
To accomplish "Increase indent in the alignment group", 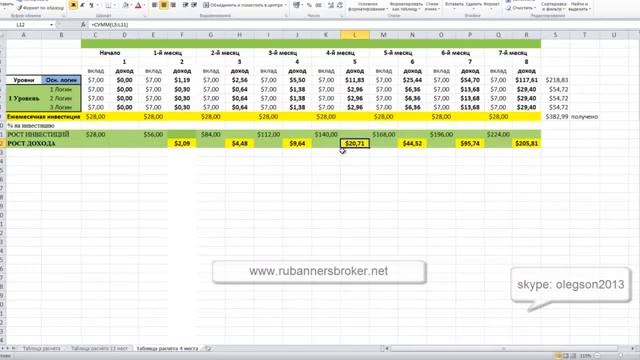I will [x=194, y=5].
